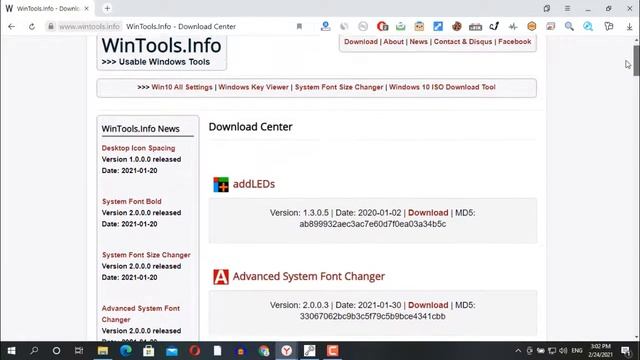640x360 pixels.
Task: Click the lock icon in the address bar
Action: click(51, 27)
